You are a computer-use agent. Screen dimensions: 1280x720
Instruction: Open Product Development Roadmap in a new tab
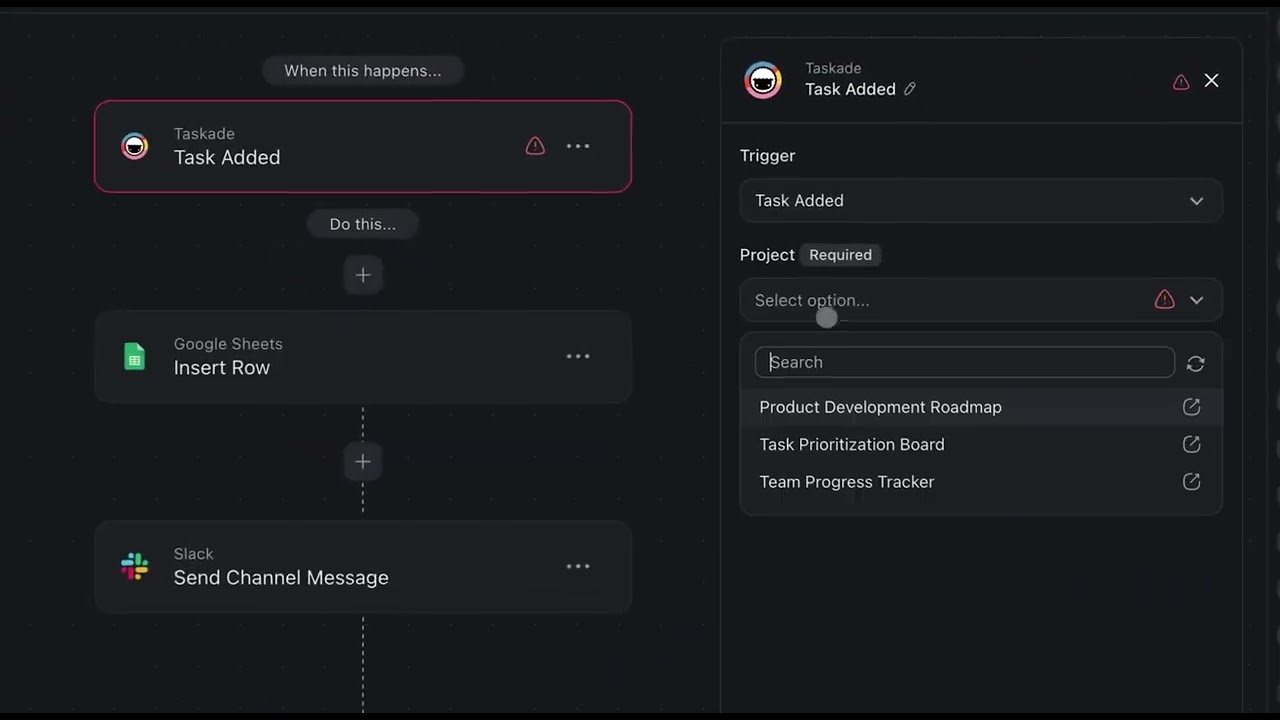1191,407
